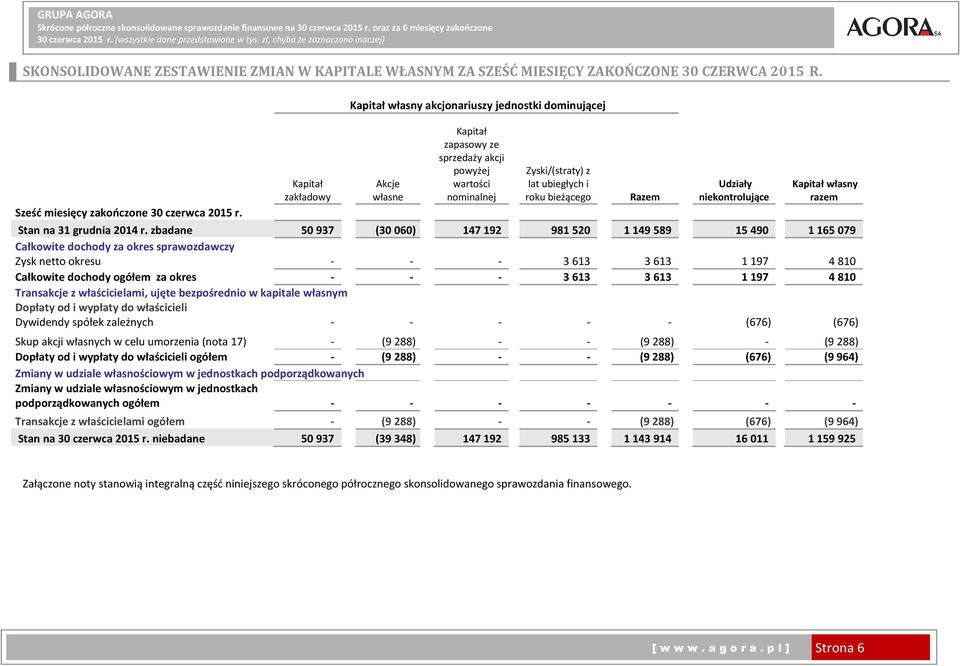Select the footnote 'Załączone noty stanowią integralną część'
960x666 pixels.
pos(327,484)
